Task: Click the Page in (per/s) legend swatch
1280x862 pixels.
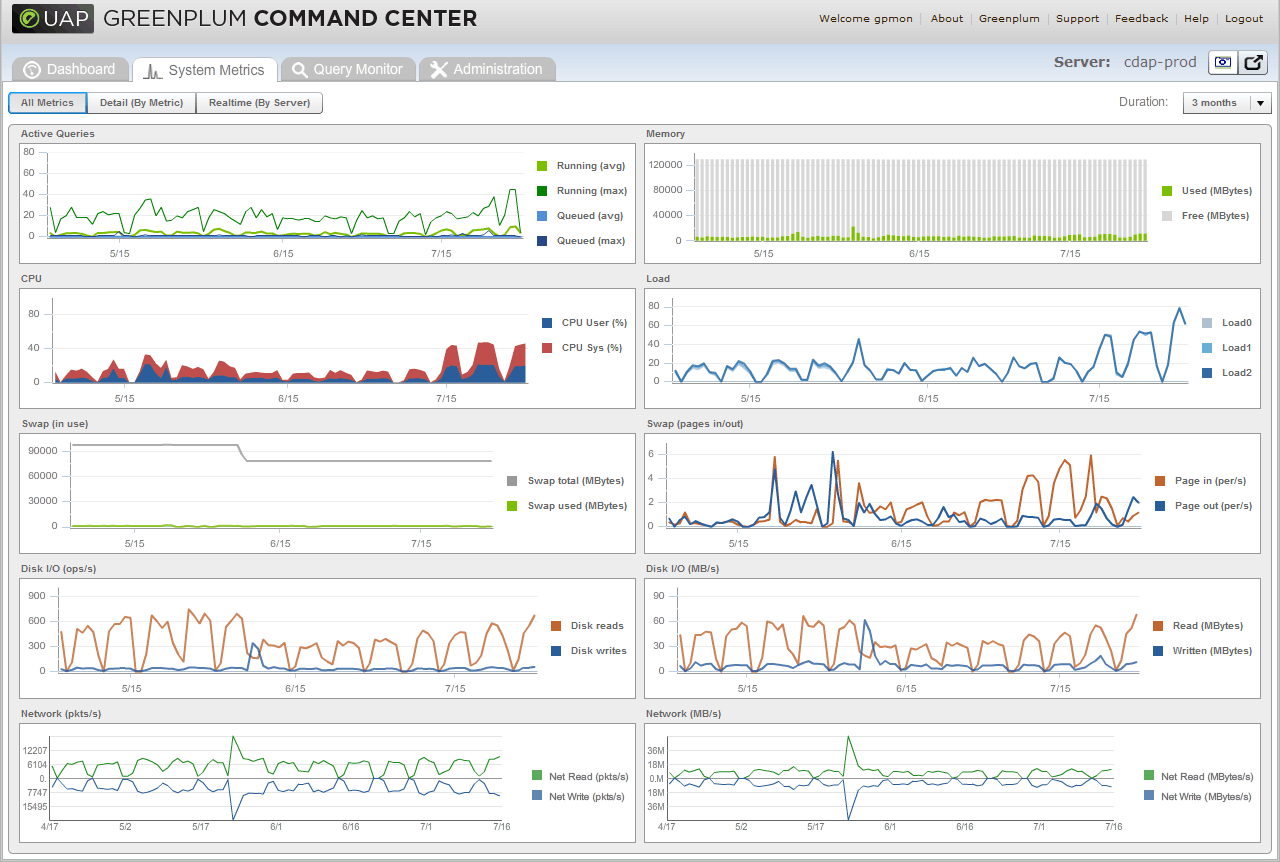Action: point(1160,481)
